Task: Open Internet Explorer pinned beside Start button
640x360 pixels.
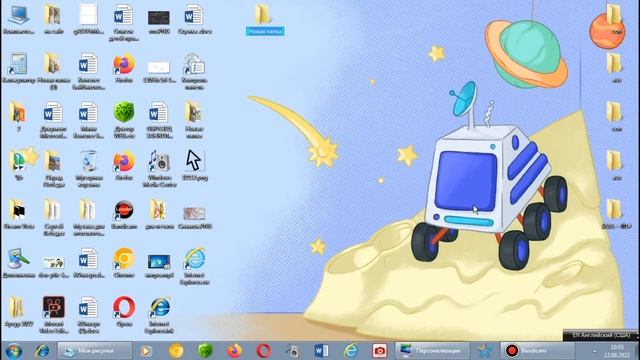Action: [x=42, y=351]
